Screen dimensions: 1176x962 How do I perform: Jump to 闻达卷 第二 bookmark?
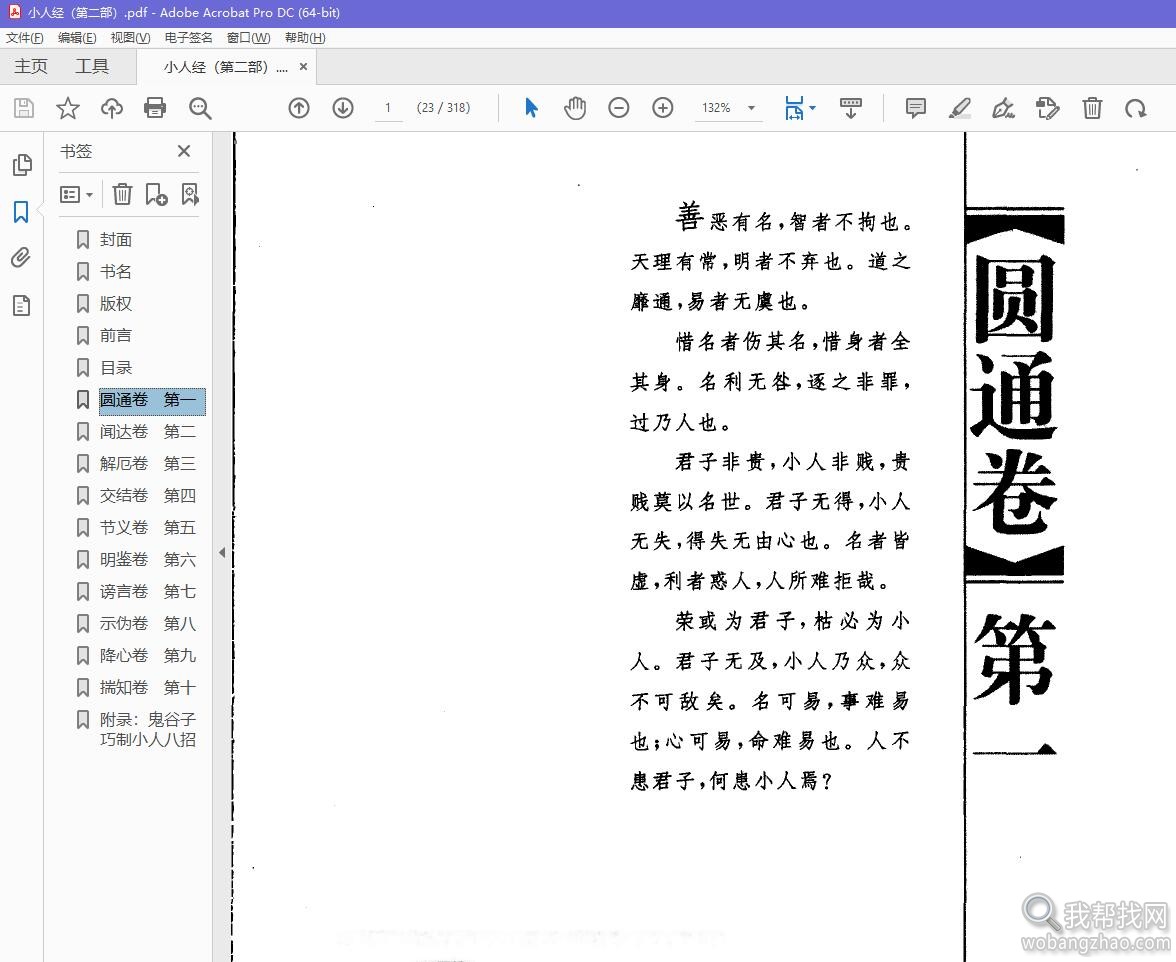148,432
